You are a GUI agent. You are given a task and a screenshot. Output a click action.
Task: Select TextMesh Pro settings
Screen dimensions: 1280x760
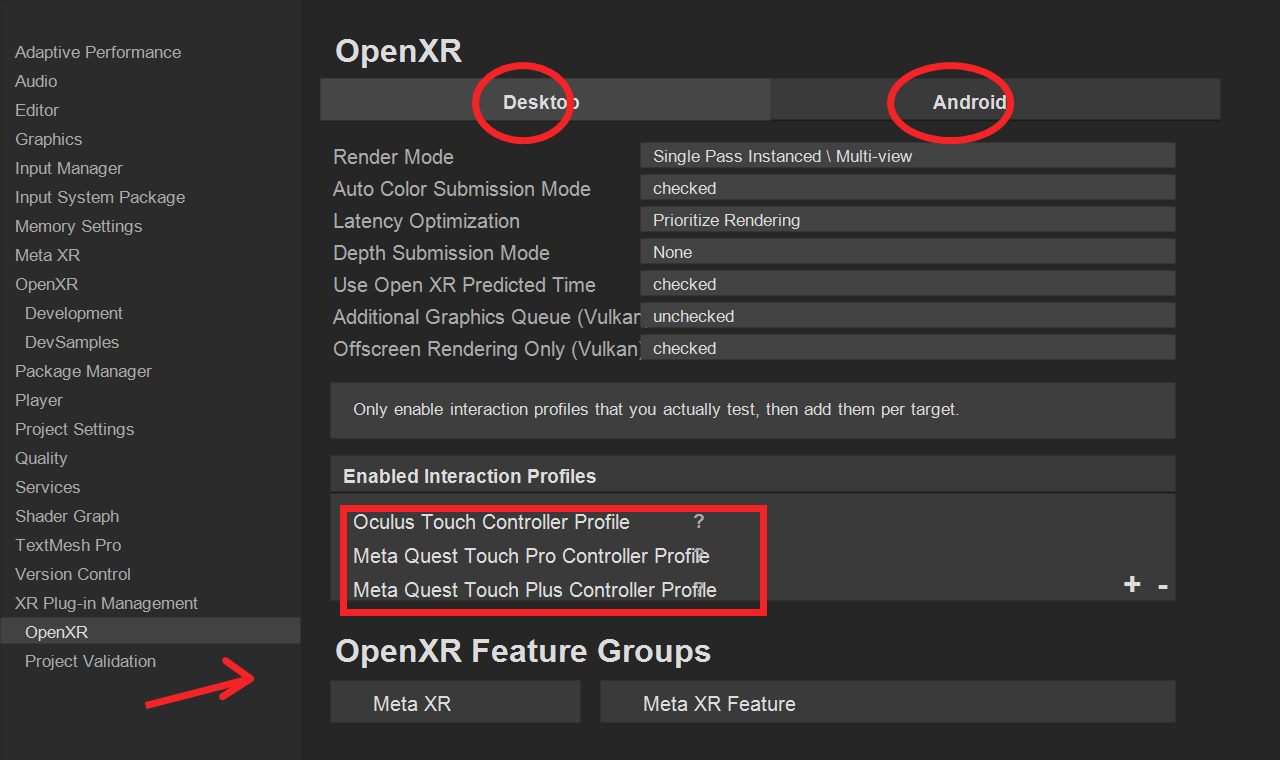(68, 545)
